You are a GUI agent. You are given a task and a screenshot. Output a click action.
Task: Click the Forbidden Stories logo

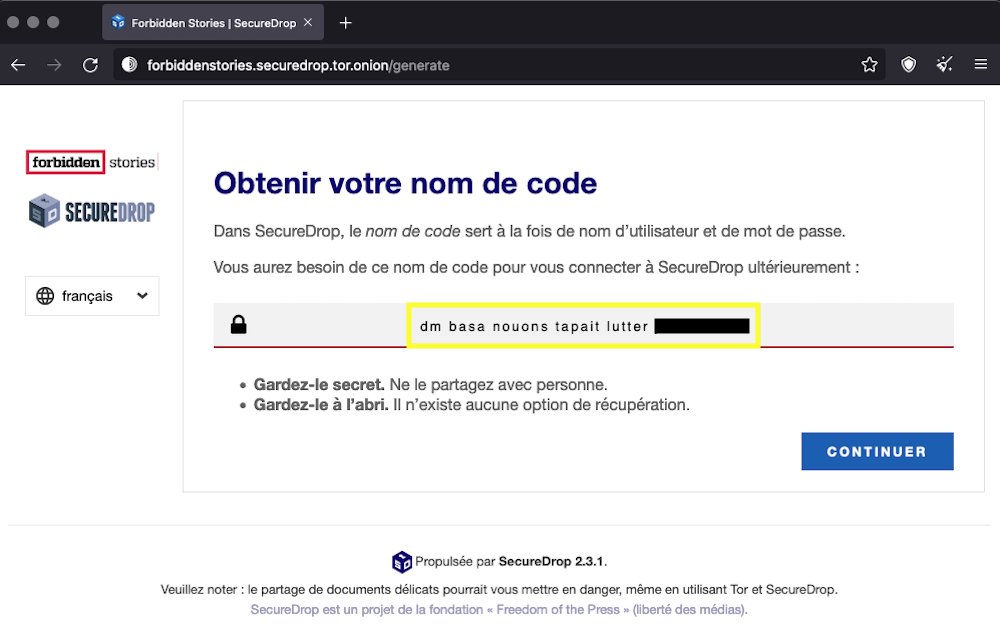tap(91, 162)
